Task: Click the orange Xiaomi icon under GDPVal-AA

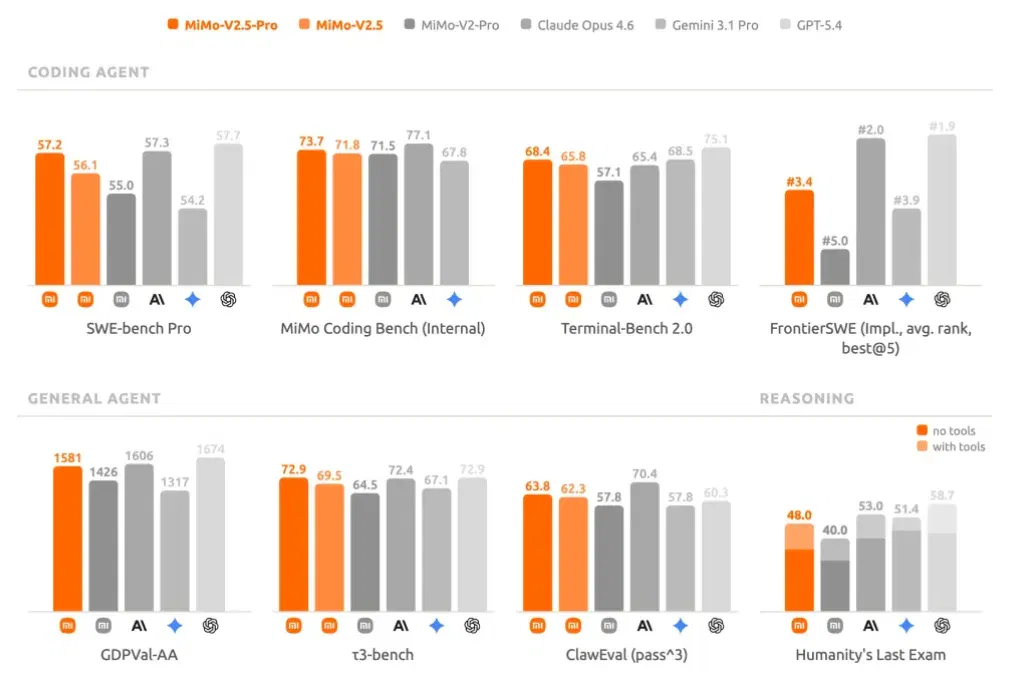Action: pyautogui.click(x=67, y=626)
